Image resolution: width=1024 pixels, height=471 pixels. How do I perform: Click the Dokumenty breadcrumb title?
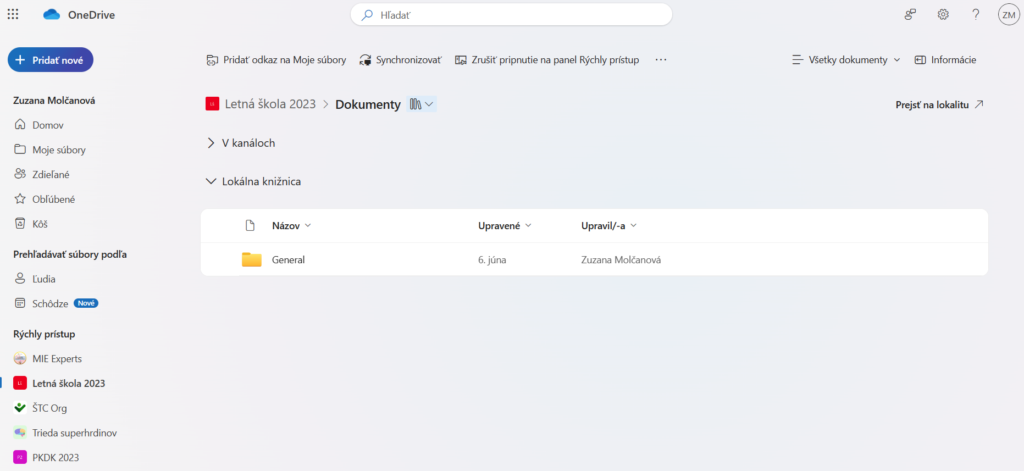coord(368,105)
